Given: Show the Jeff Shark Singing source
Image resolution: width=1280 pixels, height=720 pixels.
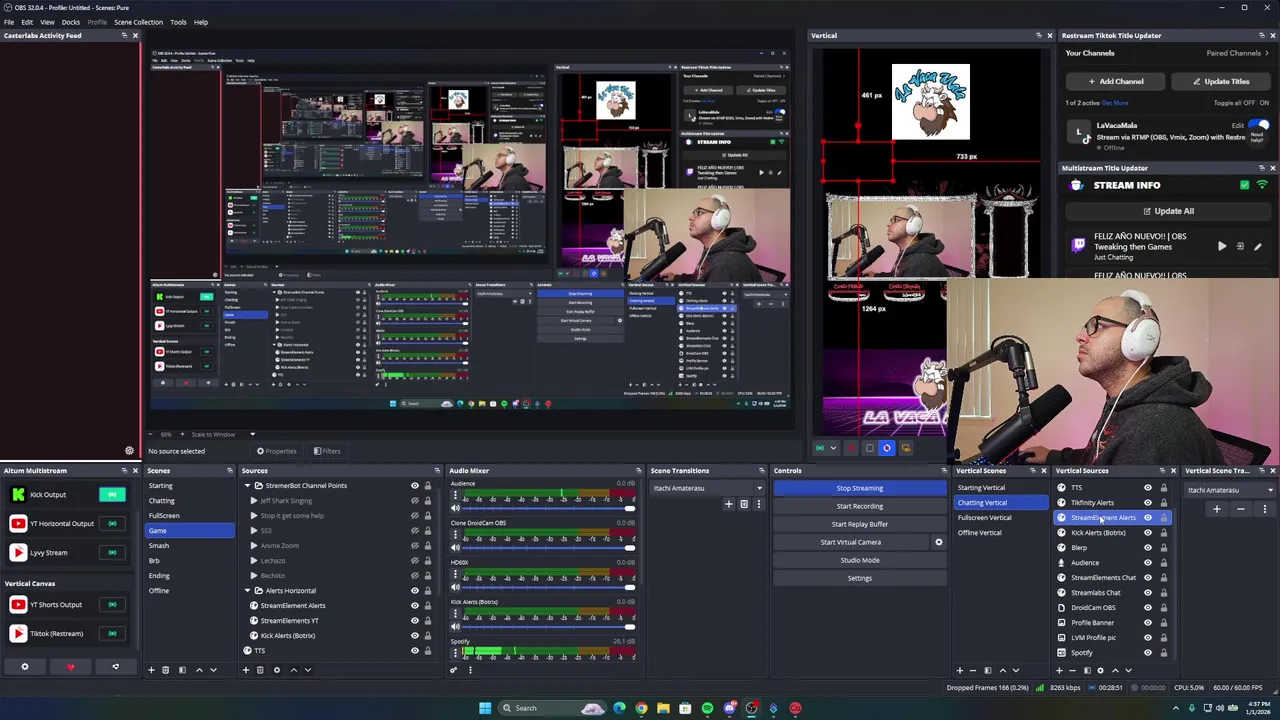Looking at the screenshot, I should (415, 500).
